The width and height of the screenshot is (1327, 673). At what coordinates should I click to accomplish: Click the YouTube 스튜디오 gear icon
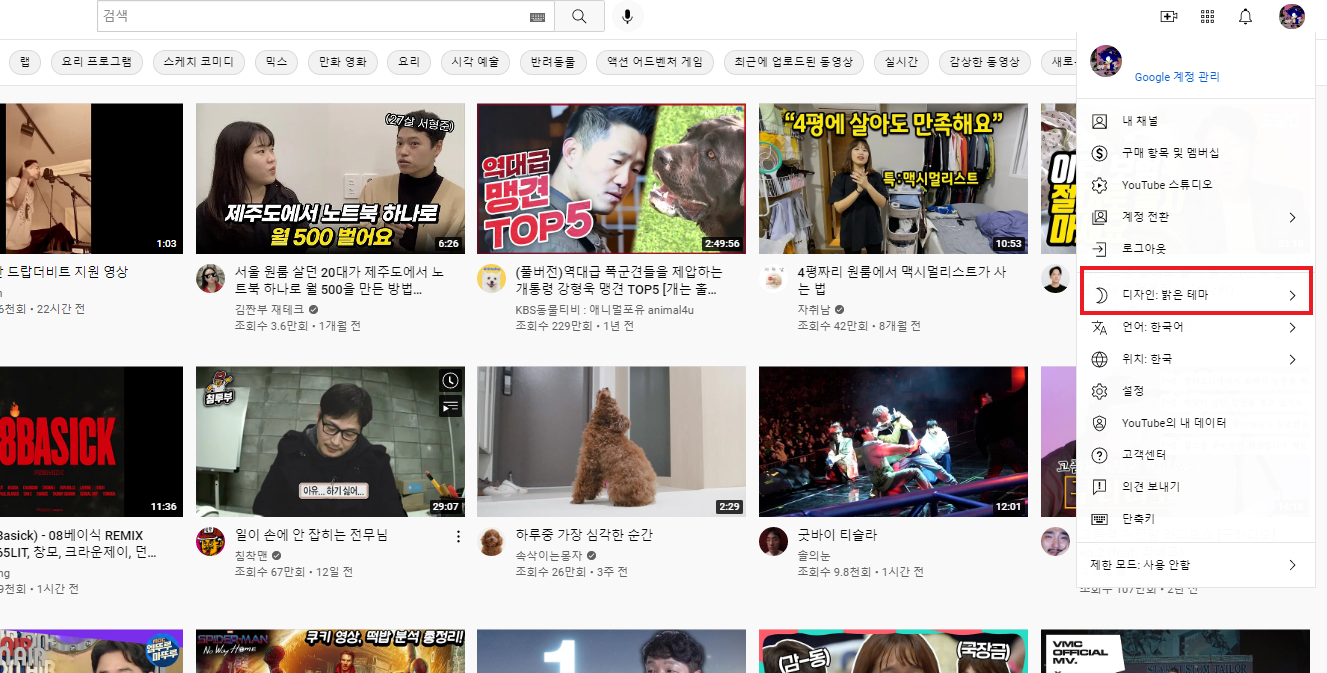(x=1099, y=185)
